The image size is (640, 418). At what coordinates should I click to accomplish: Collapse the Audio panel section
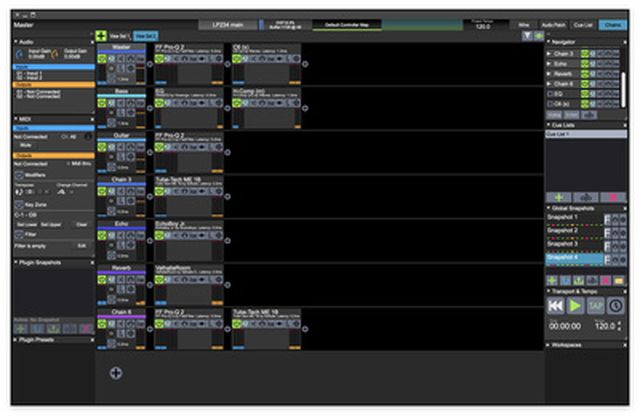pos(16,42)
